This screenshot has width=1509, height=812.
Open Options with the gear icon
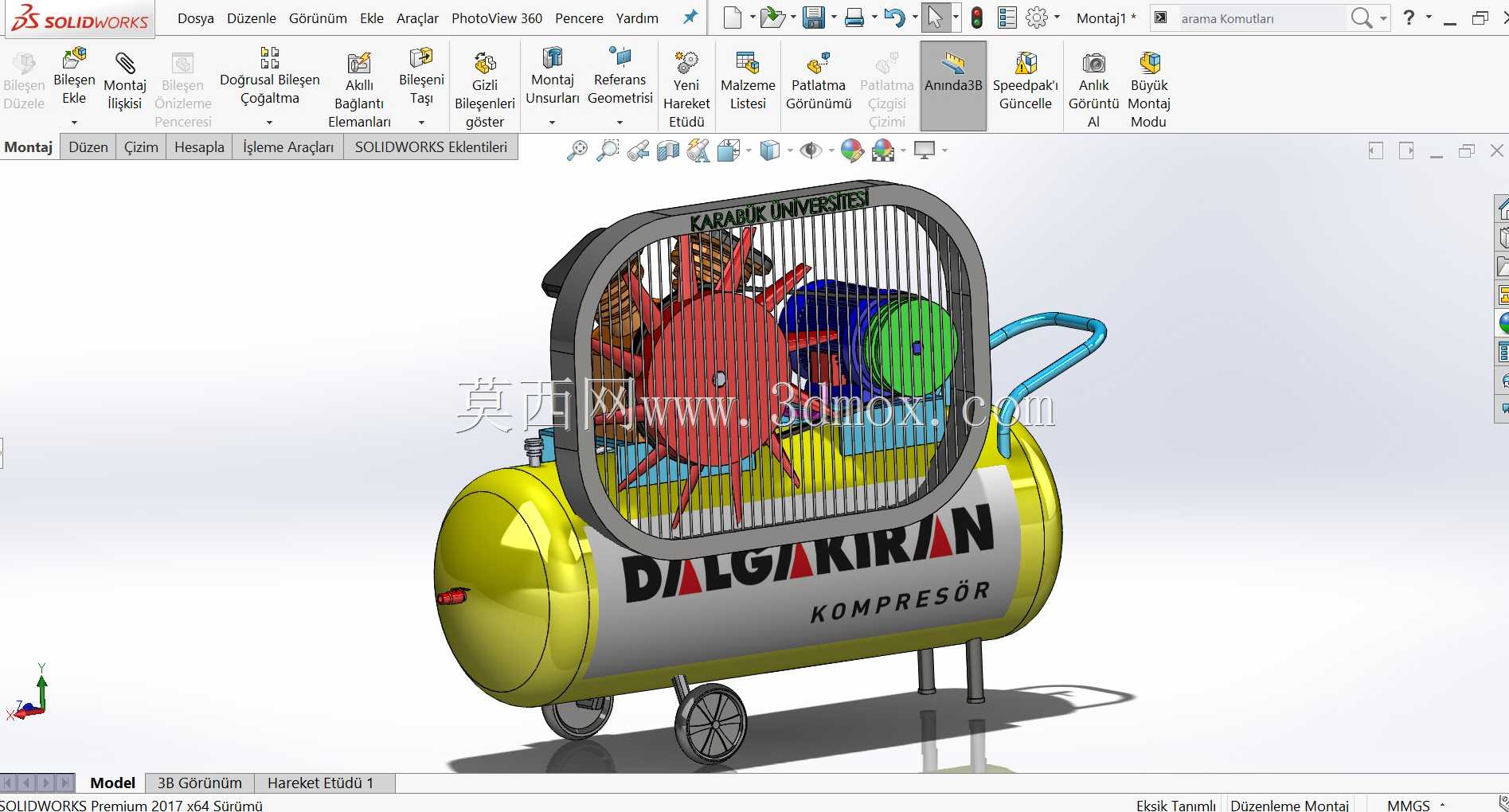click(x=1037, y=18)
